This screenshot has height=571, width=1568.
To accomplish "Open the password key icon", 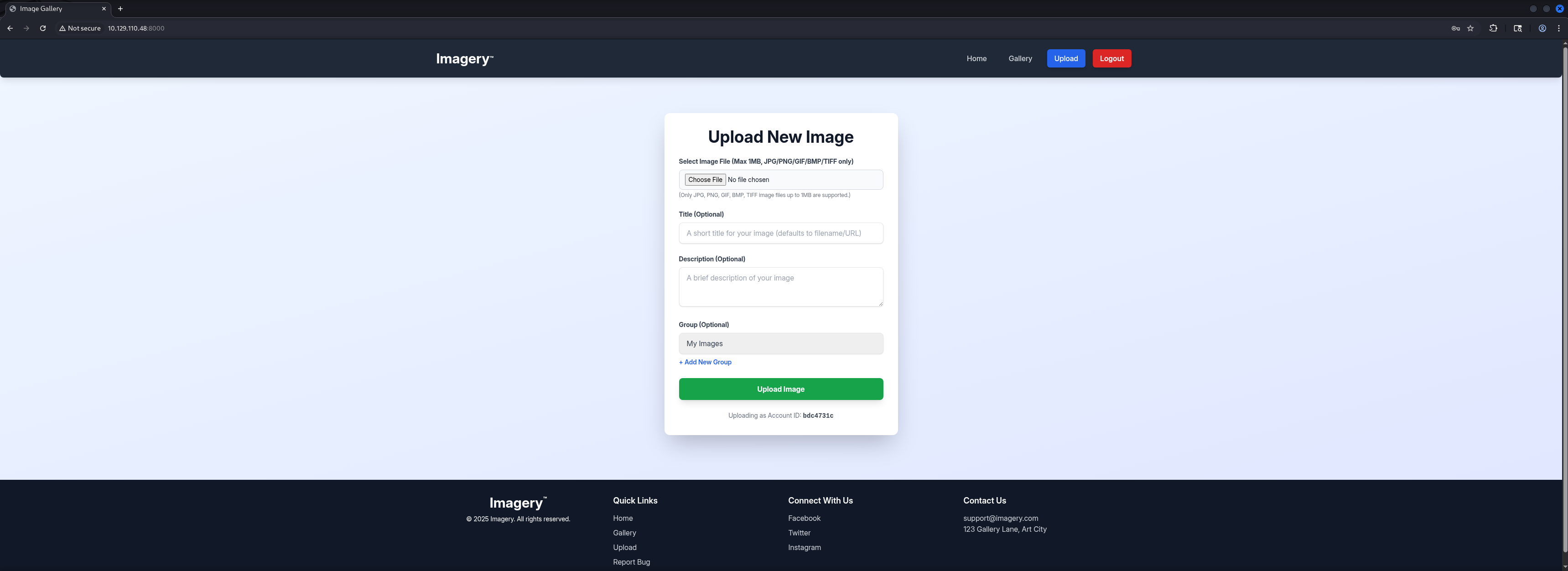I will click(1455, 28).
